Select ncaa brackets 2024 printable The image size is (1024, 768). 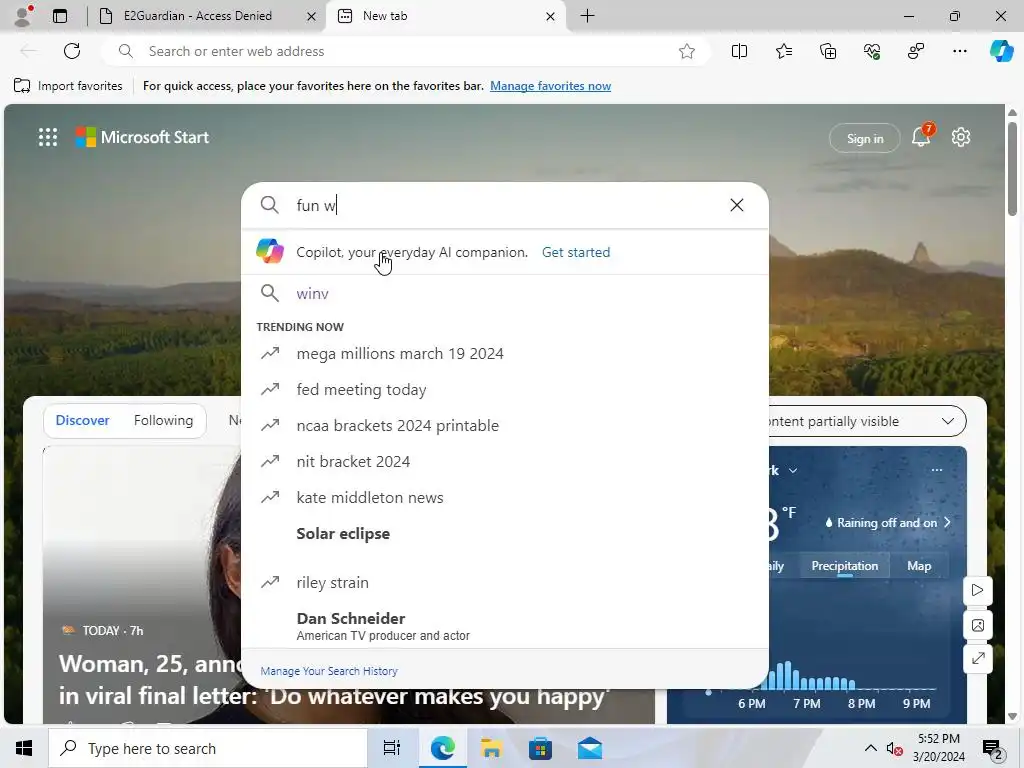point(504,425)
